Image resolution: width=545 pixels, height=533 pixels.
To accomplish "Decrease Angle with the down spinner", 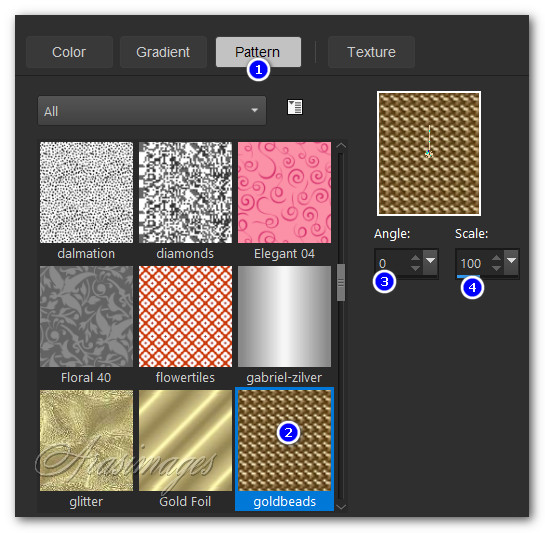I will pos(415,268).
